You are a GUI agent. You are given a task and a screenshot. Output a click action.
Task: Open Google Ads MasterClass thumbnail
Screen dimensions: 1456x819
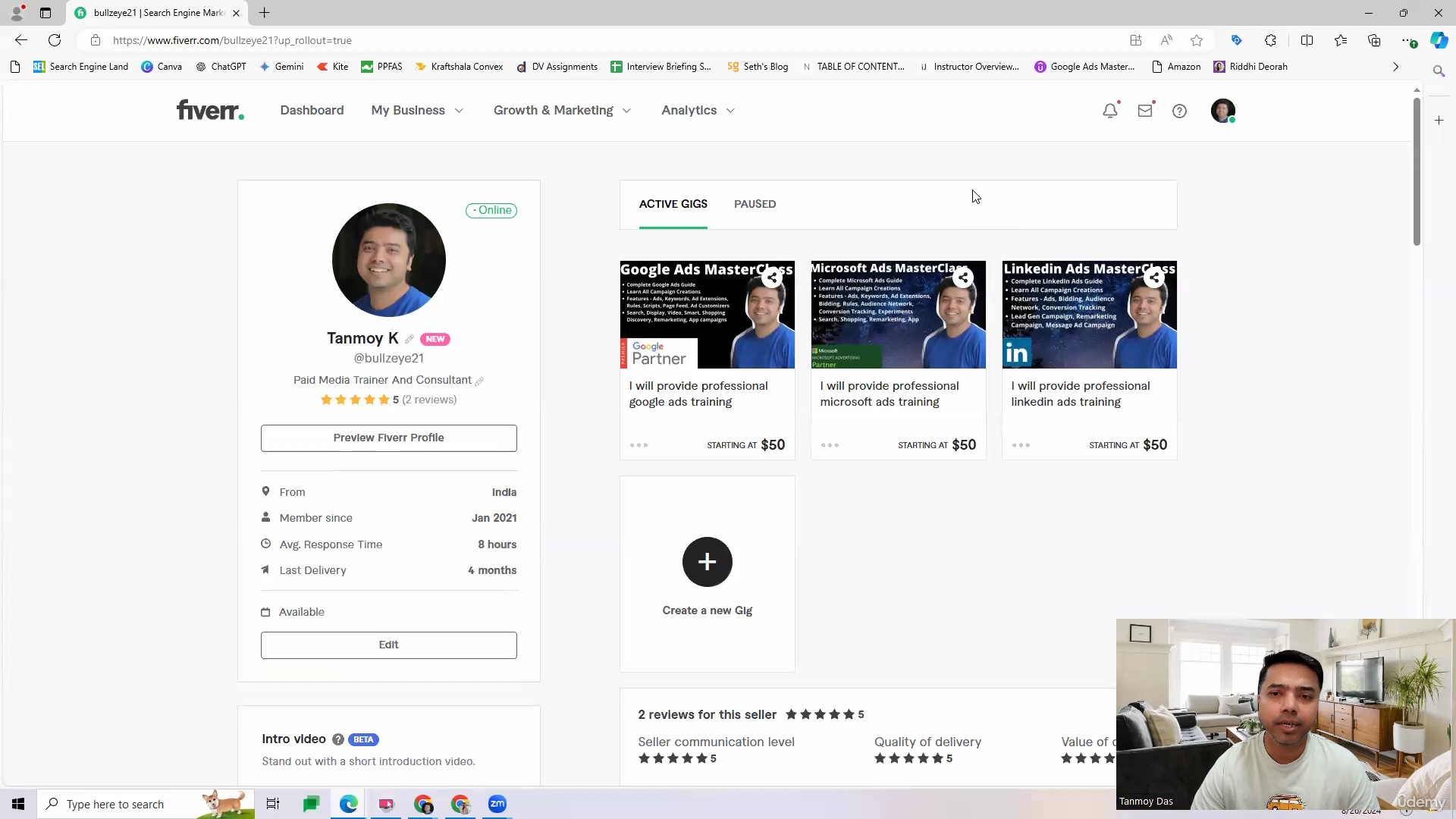[x=707, y=315]
